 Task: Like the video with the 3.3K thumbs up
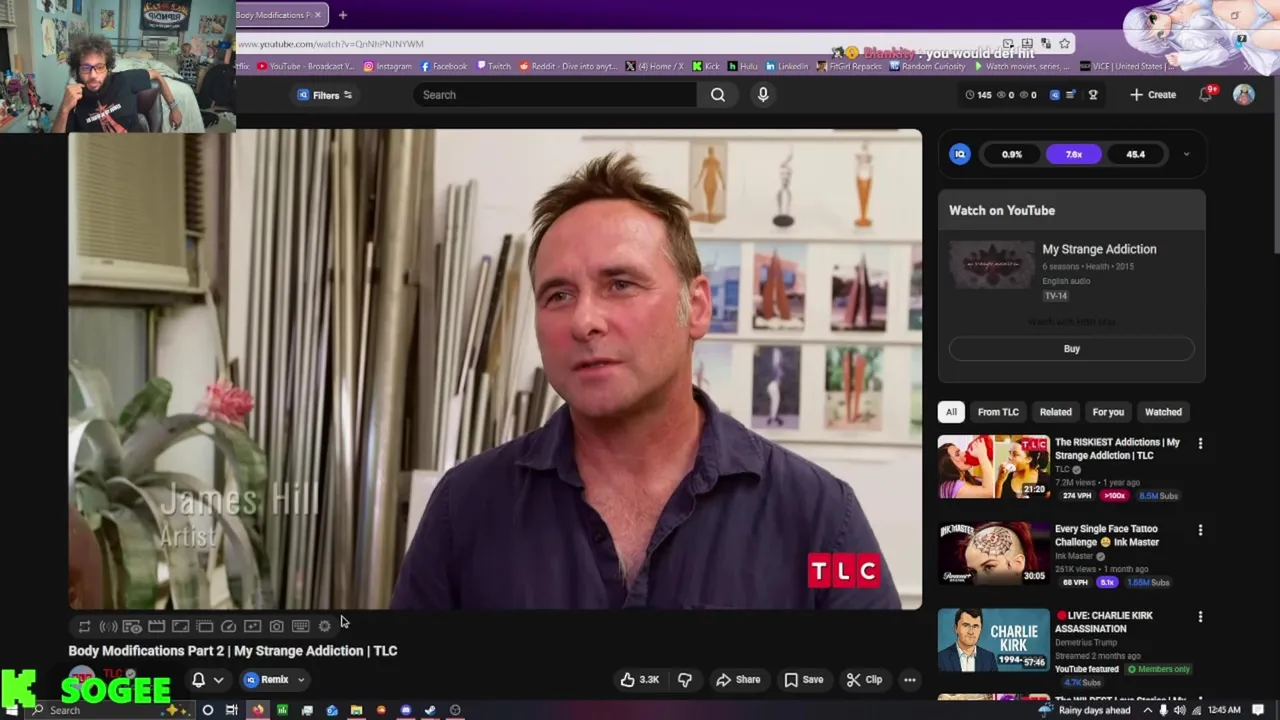pyautogui.click(x=639, y=680)
